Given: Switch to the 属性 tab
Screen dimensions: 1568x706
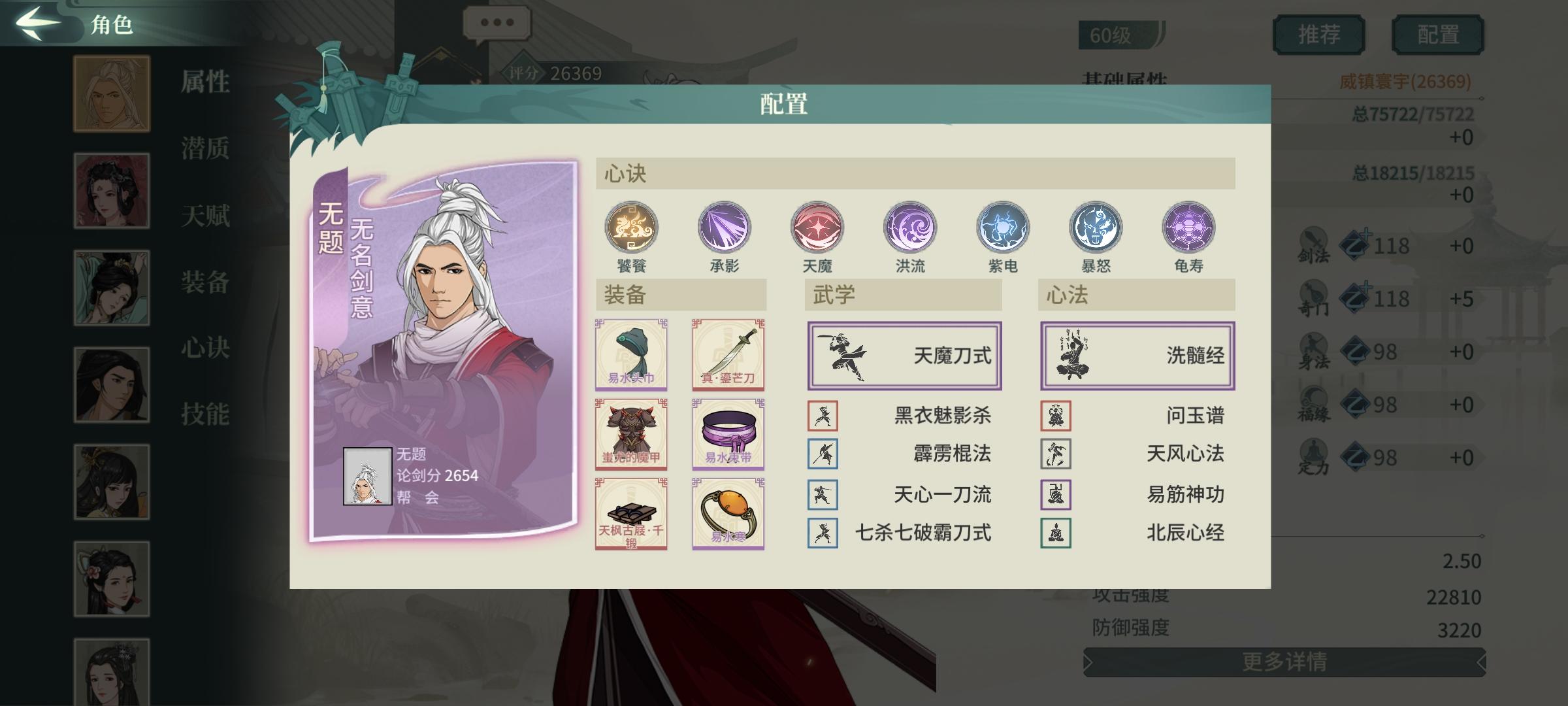Looking at the screenshot, I should click(x=205, y=82).
